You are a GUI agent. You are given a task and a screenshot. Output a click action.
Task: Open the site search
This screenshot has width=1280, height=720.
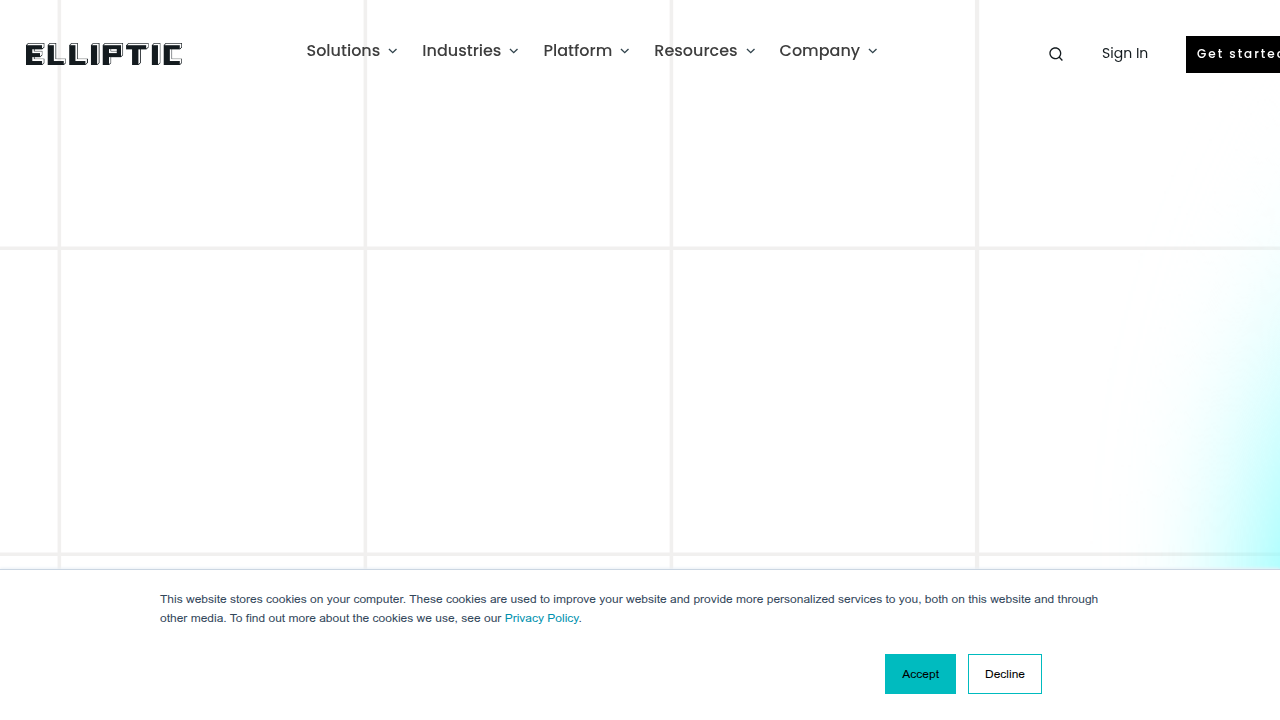tap(1056, 54)
